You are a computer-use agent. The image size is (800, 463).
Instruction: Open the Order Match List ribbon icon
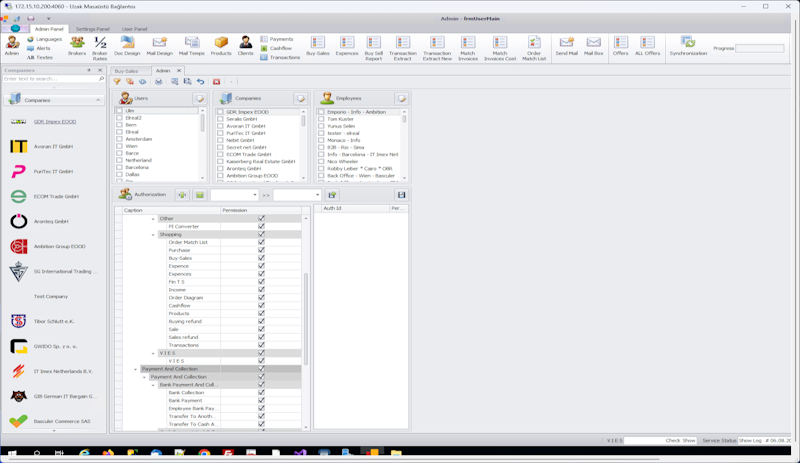(x=534, y=48)
